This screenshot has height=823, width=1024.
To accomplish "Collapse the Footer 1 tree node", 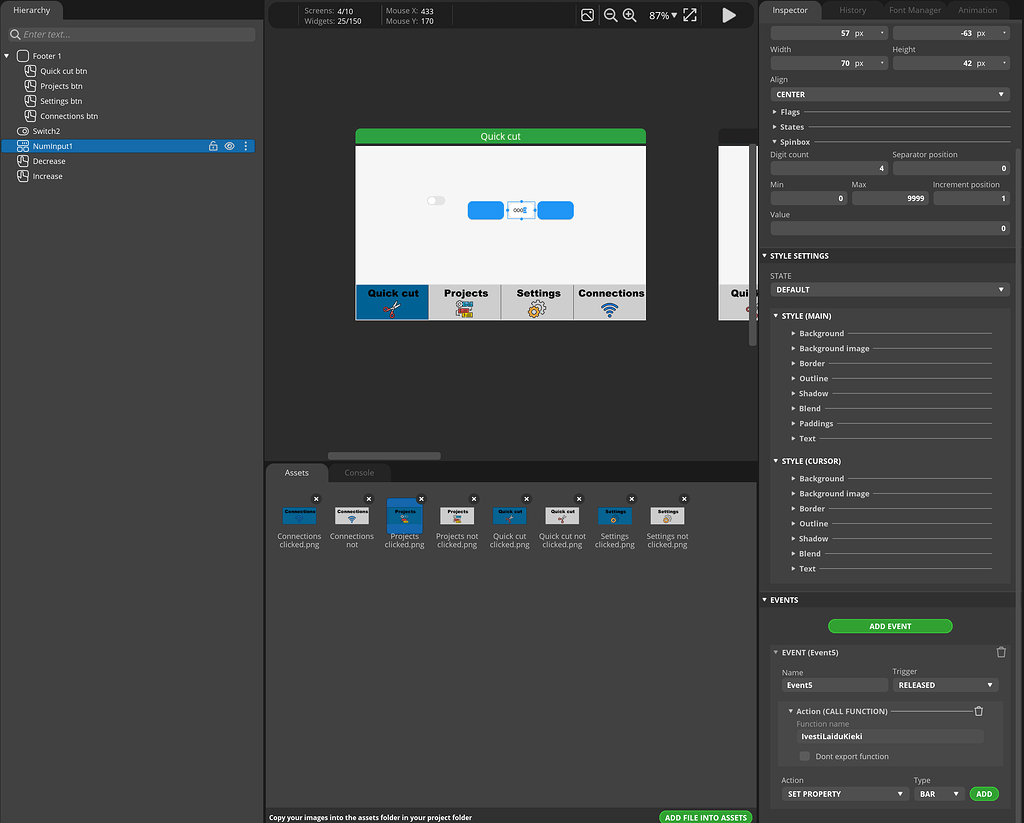I will pos(8,56).
